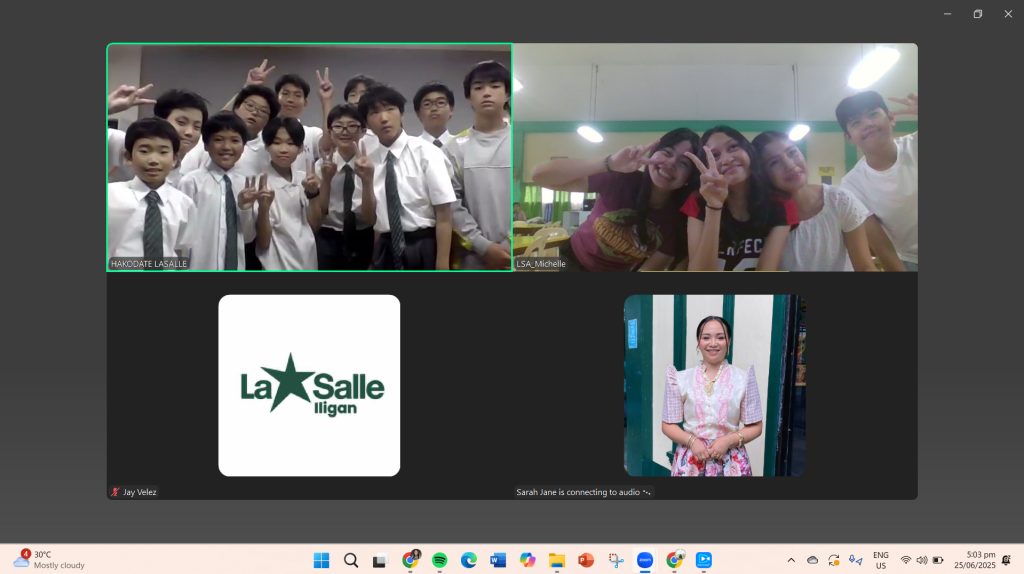The height and width of the screenshot is (574, 1024).
Task: Open Snipping Tool from the taskbar
Action: (616, 560)
